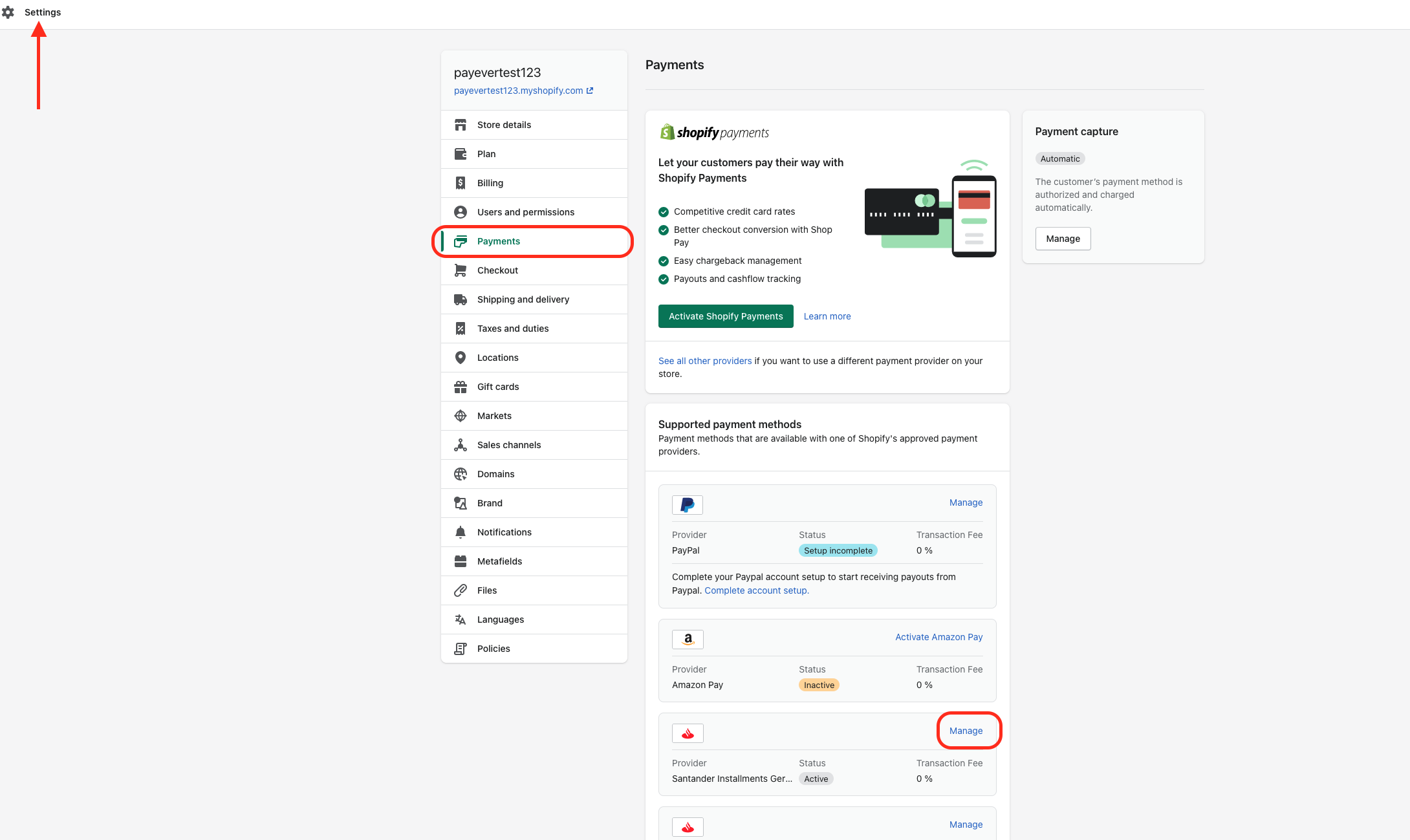This screenshot has width=1410, height=840.
Task: Go to Markets settings
Action: point(534,416)
